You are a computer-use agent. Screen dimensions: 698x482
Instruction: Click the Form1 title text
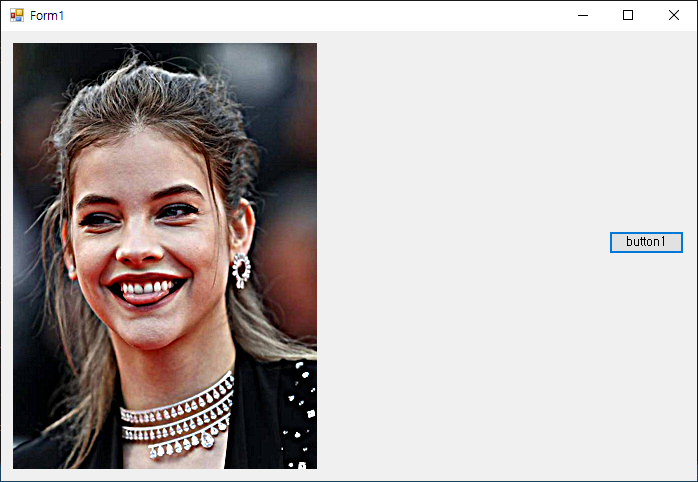[x=47, y=16]
